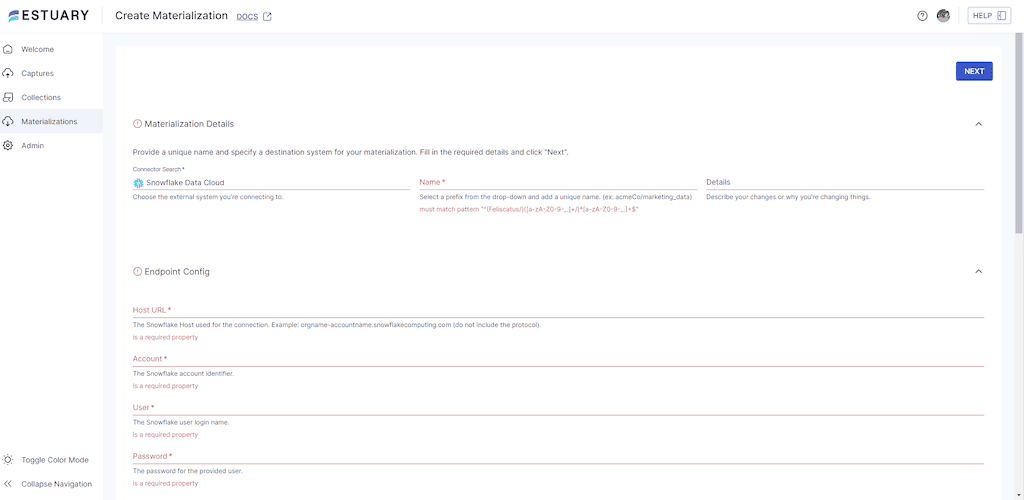Click the Account input field
The image size is (1024, 500).
pos(558,359)
